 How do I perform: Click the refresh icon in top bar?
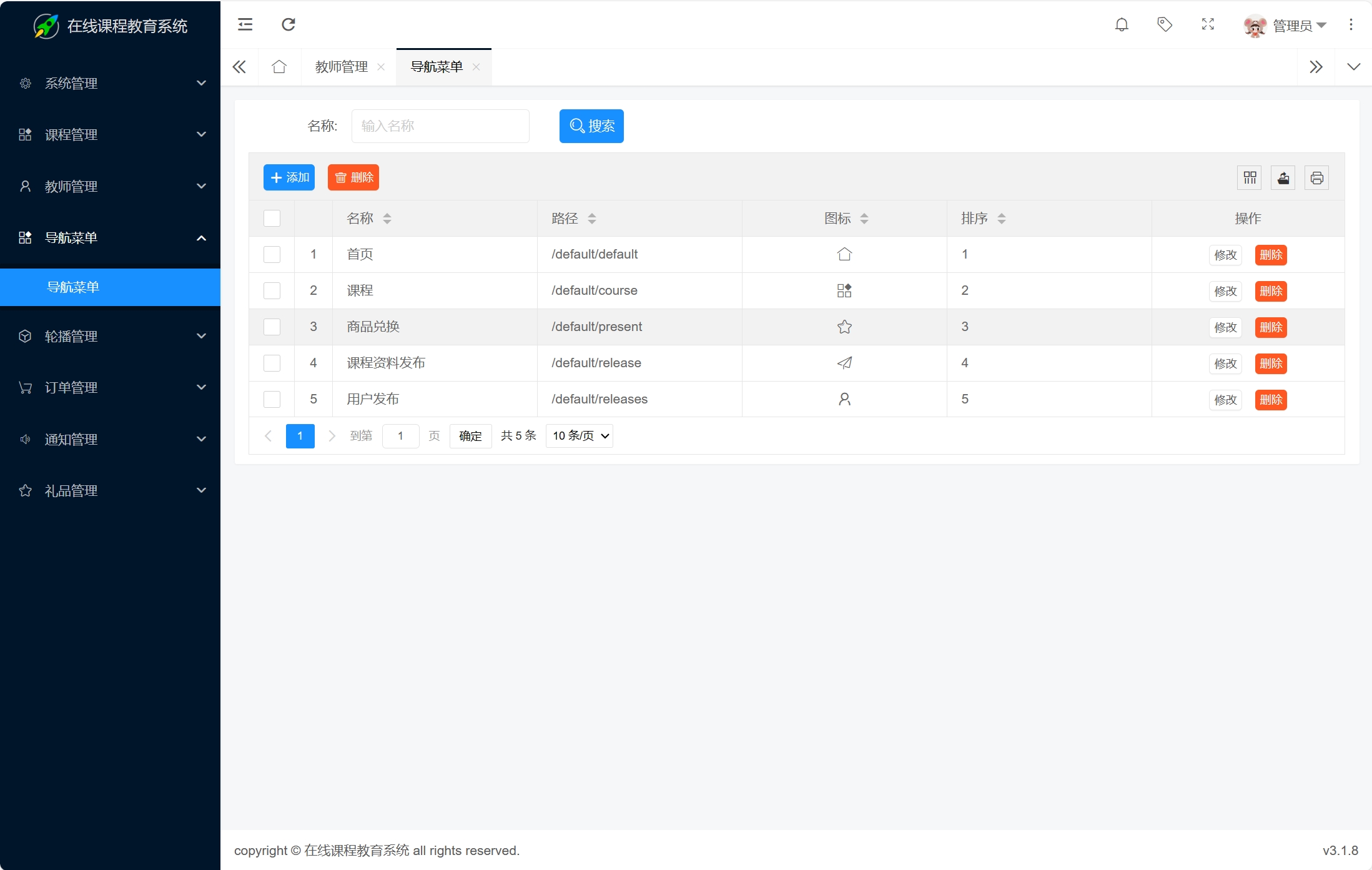click(x=288, y=25)
